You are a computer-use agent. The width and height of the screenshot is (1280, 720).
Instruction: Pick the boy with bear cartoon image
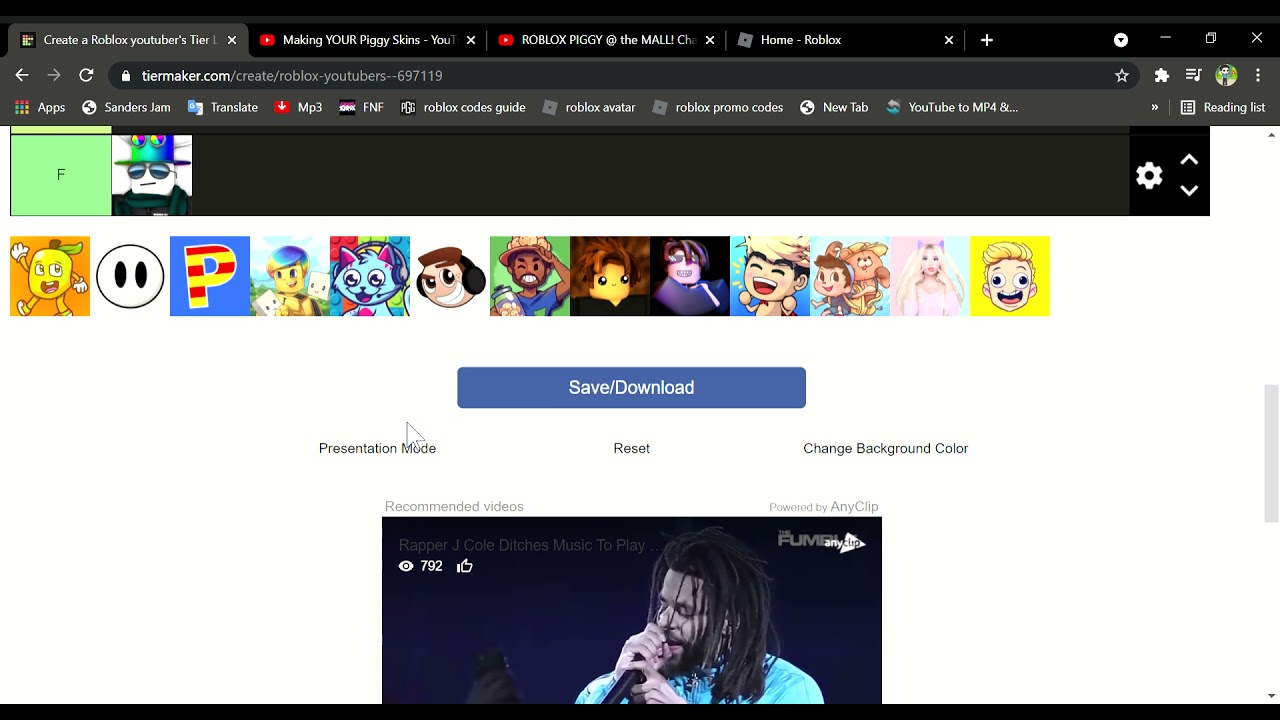click(850, 276)
